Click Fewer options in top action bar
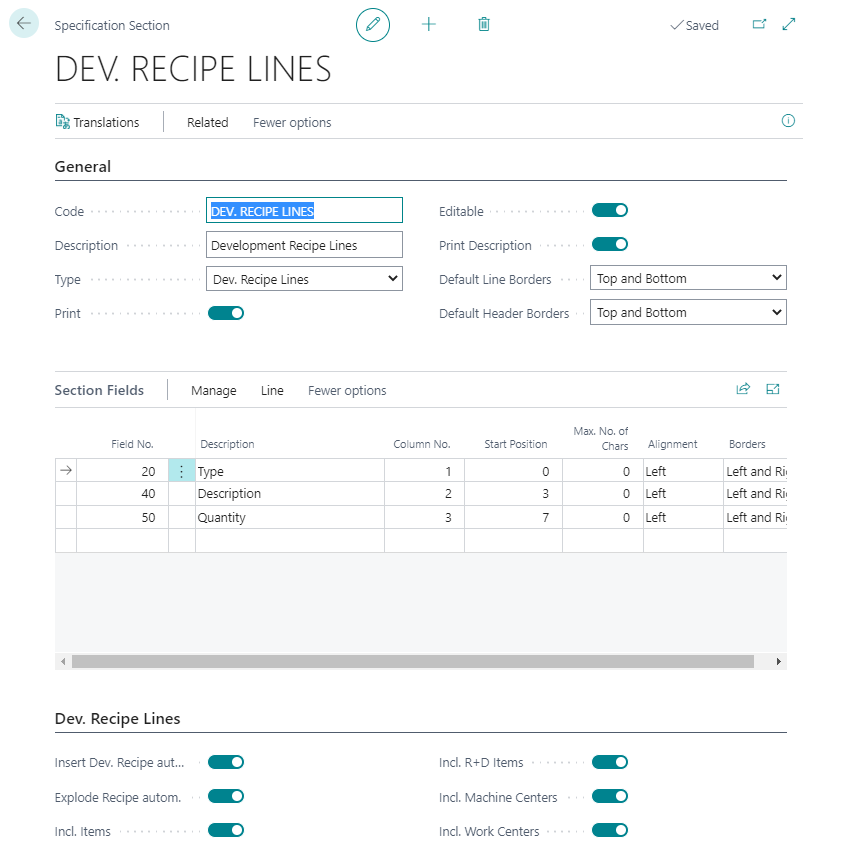Screen dimensions: 852x858 292,123
